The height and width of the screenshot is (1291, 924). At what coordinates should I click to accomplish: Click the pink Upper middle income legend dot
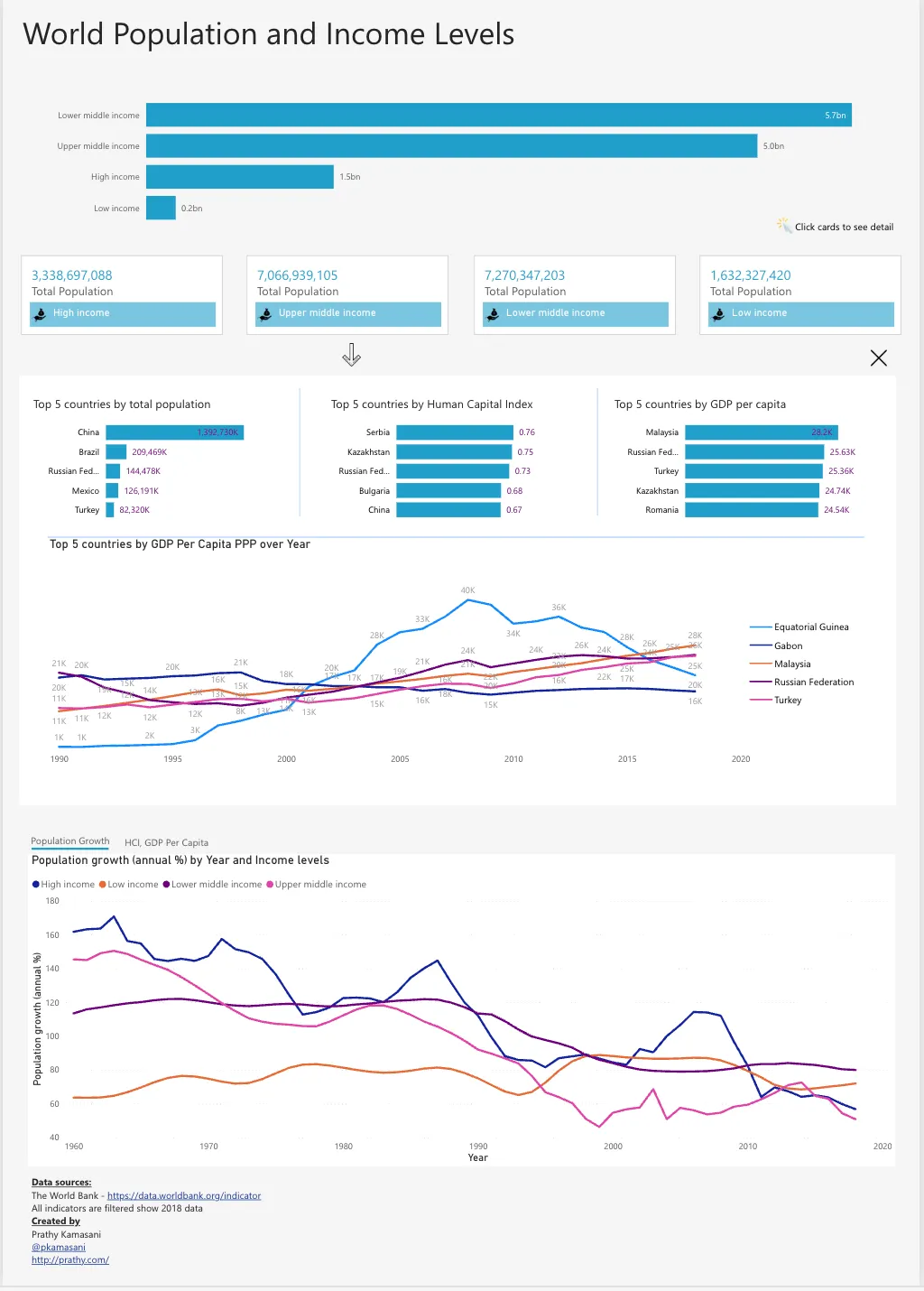tap(270, 885)
